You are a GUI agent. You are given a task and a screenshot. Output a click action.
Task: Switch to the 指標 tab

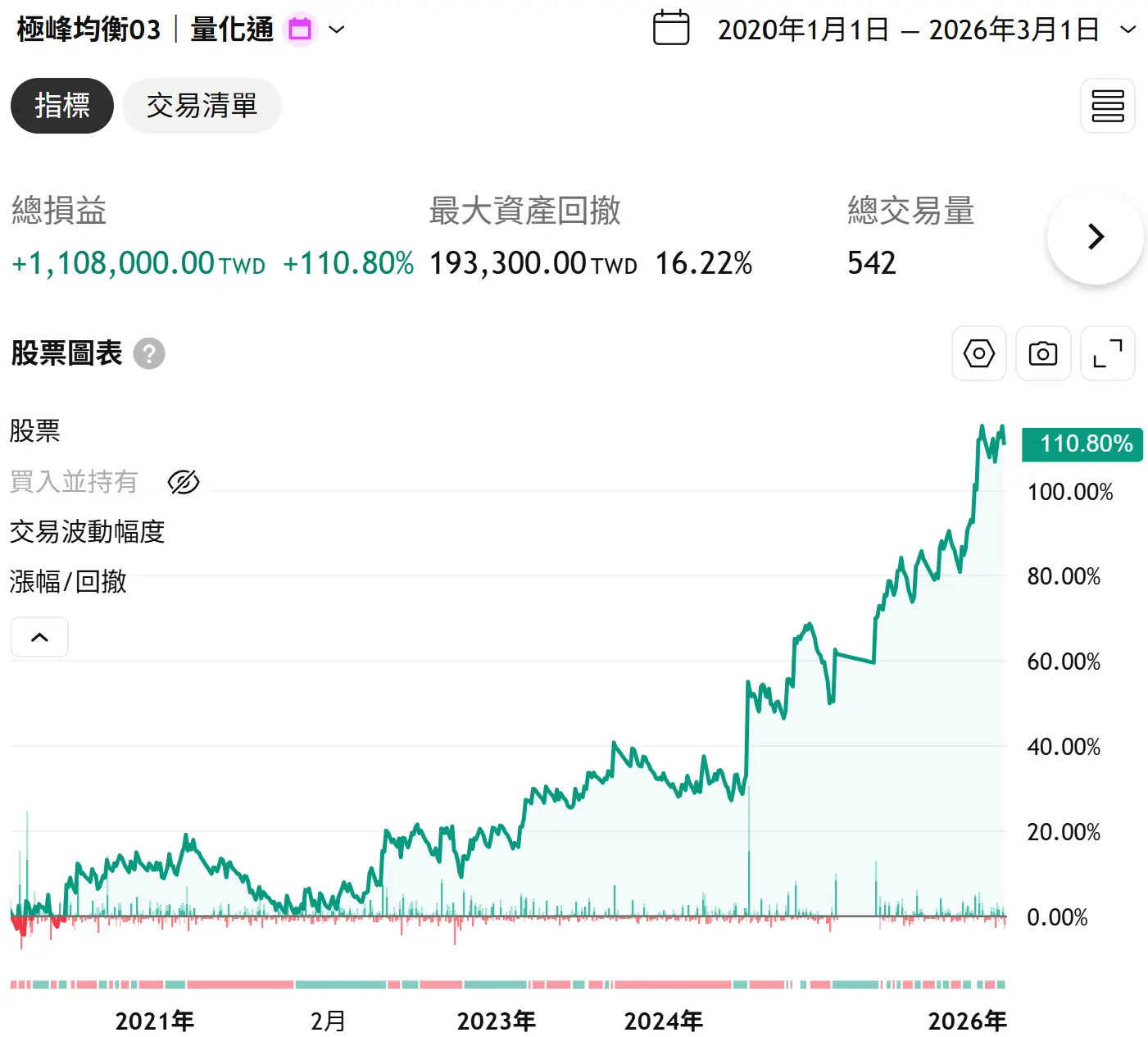tap(62, 106)
